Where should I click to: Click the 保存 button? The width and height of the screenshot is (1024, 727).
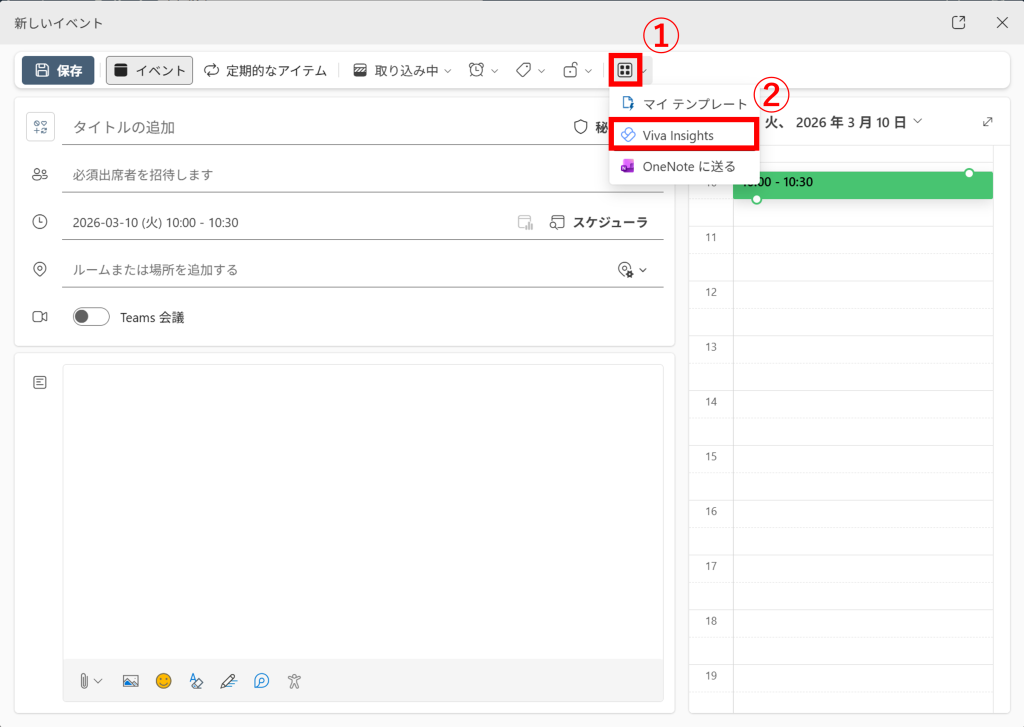[58, 70]
